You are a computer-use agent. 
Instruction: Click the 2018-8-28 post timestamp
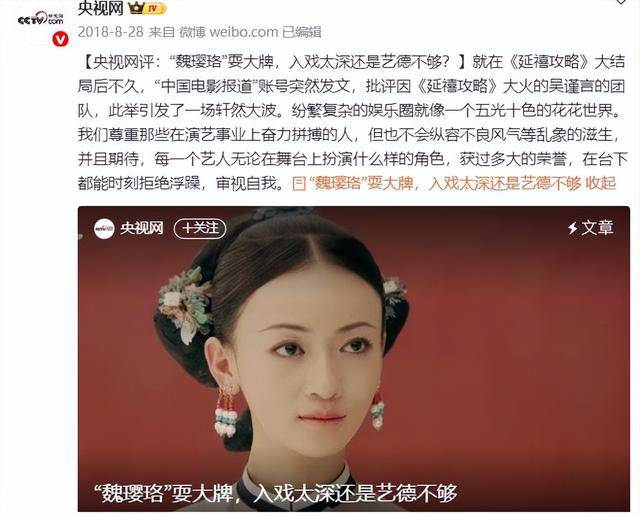(x=110, y=32)
